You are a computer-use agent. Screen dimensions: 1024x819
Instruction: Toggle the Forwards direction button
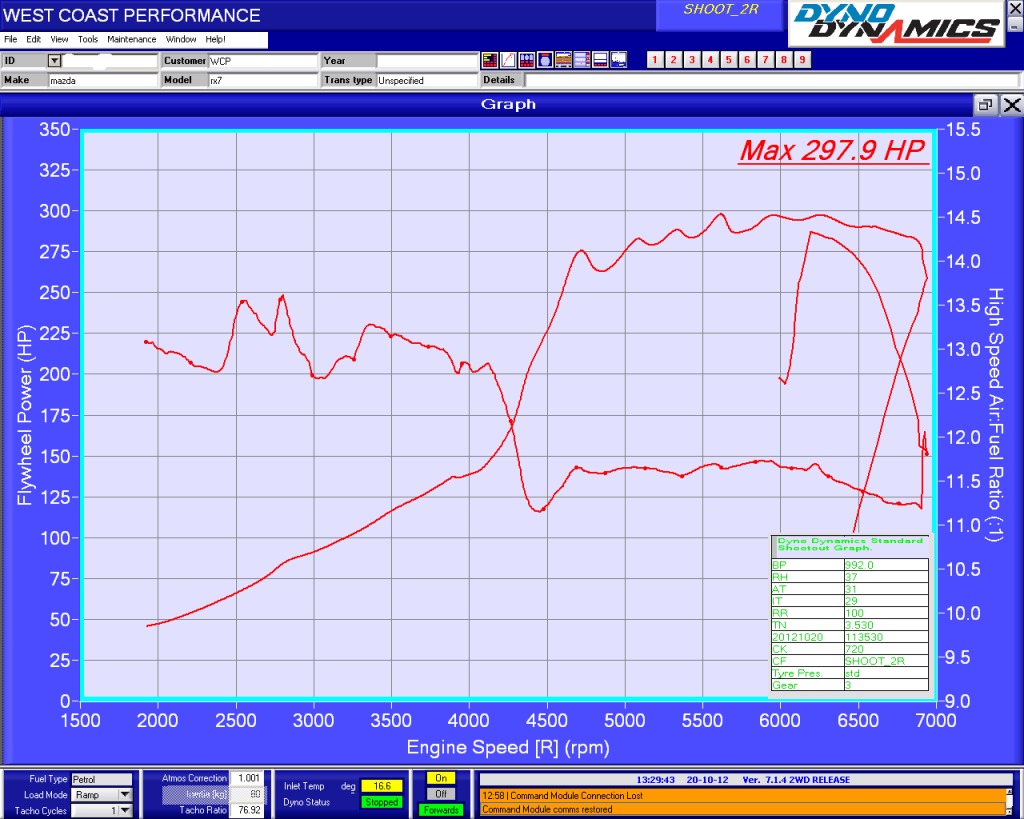point(441,810)
